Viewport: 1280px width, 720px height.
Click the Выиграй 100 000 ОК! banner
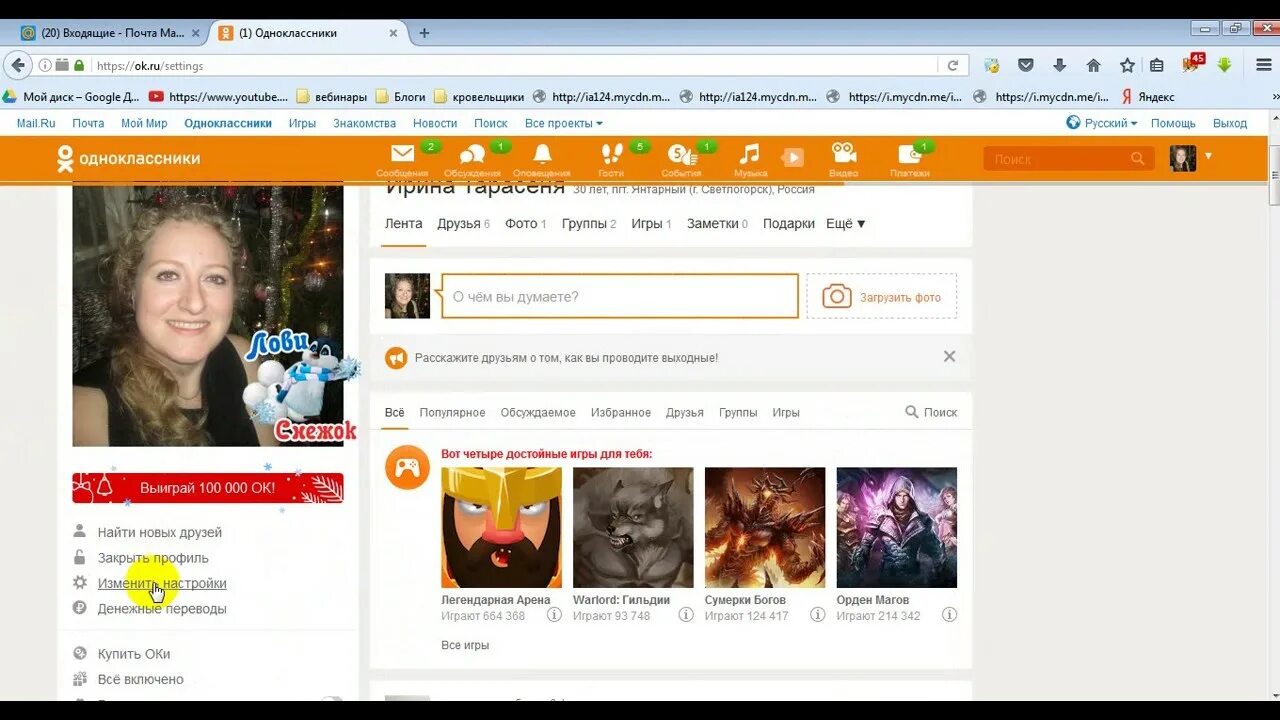pos(208,488)
